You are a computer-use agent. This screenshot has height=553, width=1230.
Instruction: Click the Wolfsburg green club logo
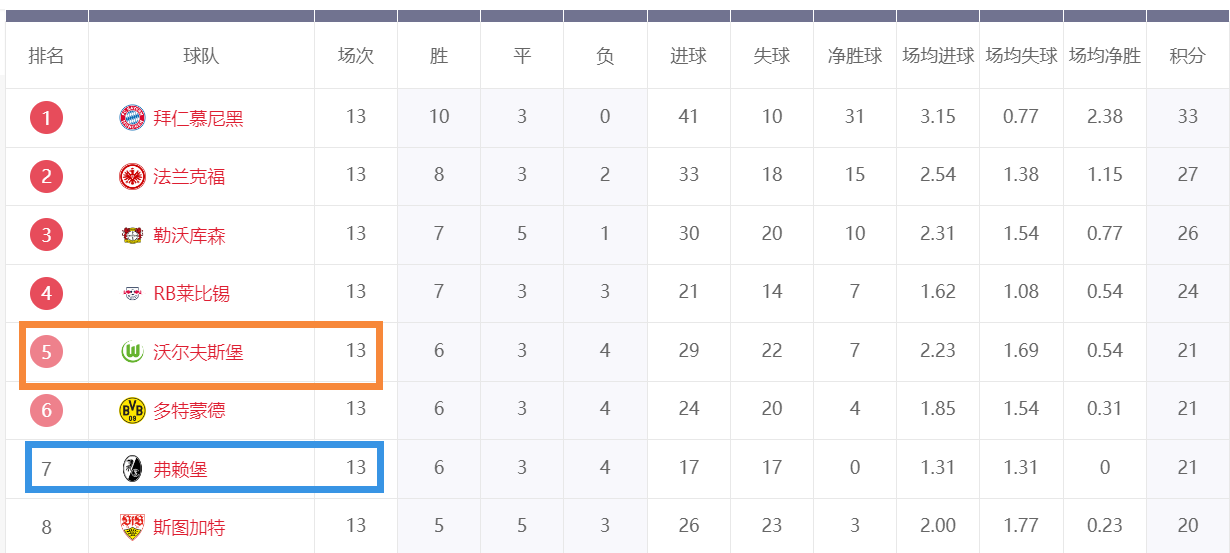click(132, 352)
